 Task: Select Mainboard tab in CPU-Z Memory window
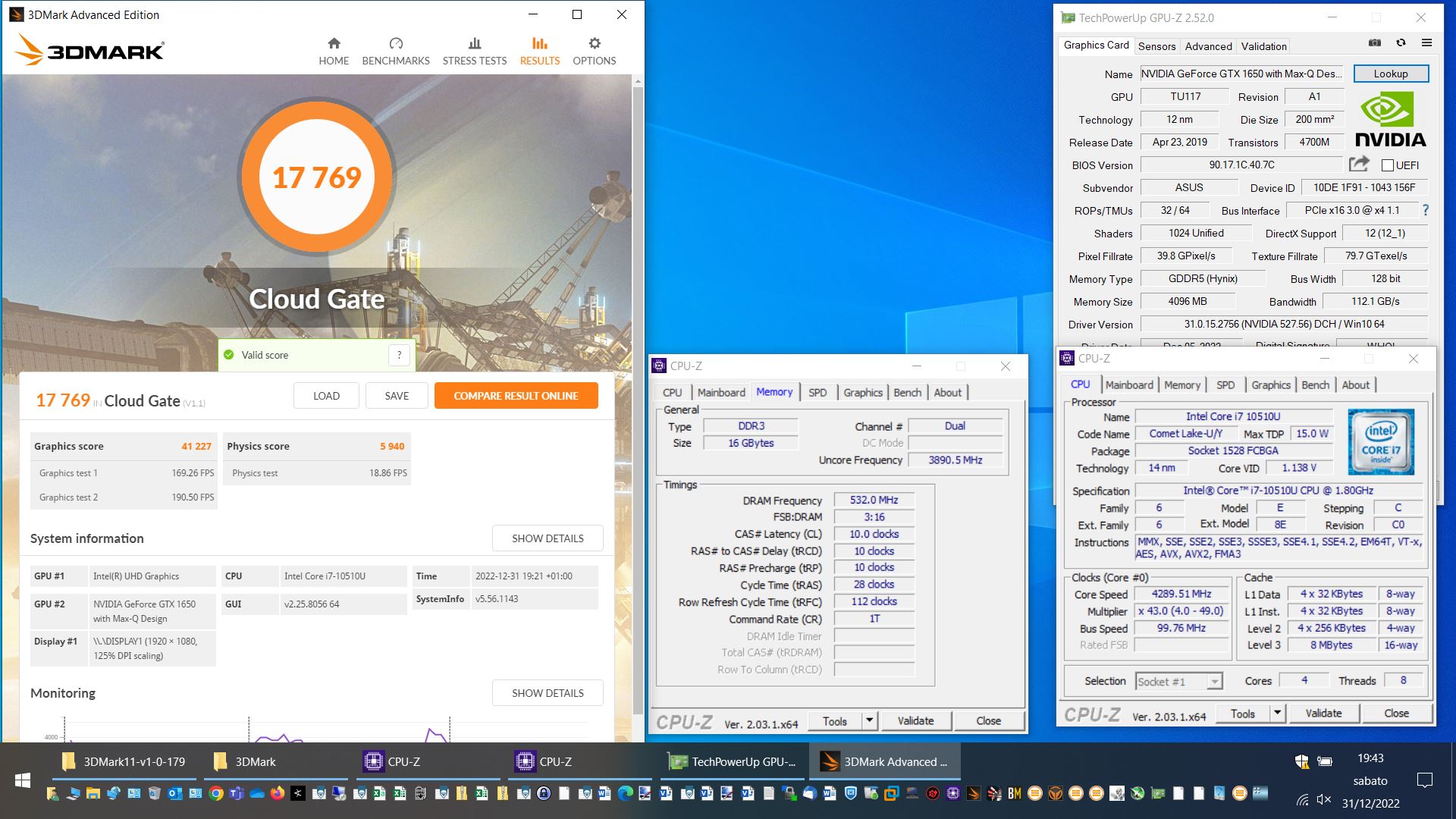721,392
